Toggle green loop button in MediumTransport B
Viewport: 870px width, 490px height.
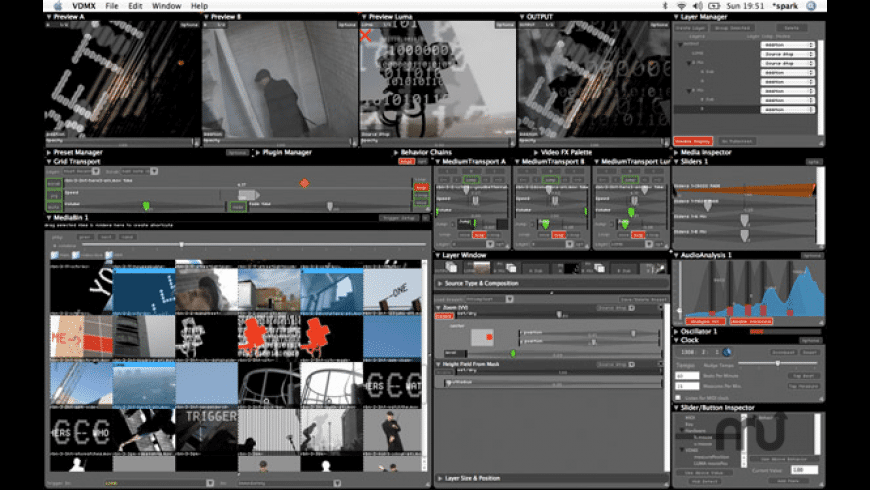click(550, 180)
